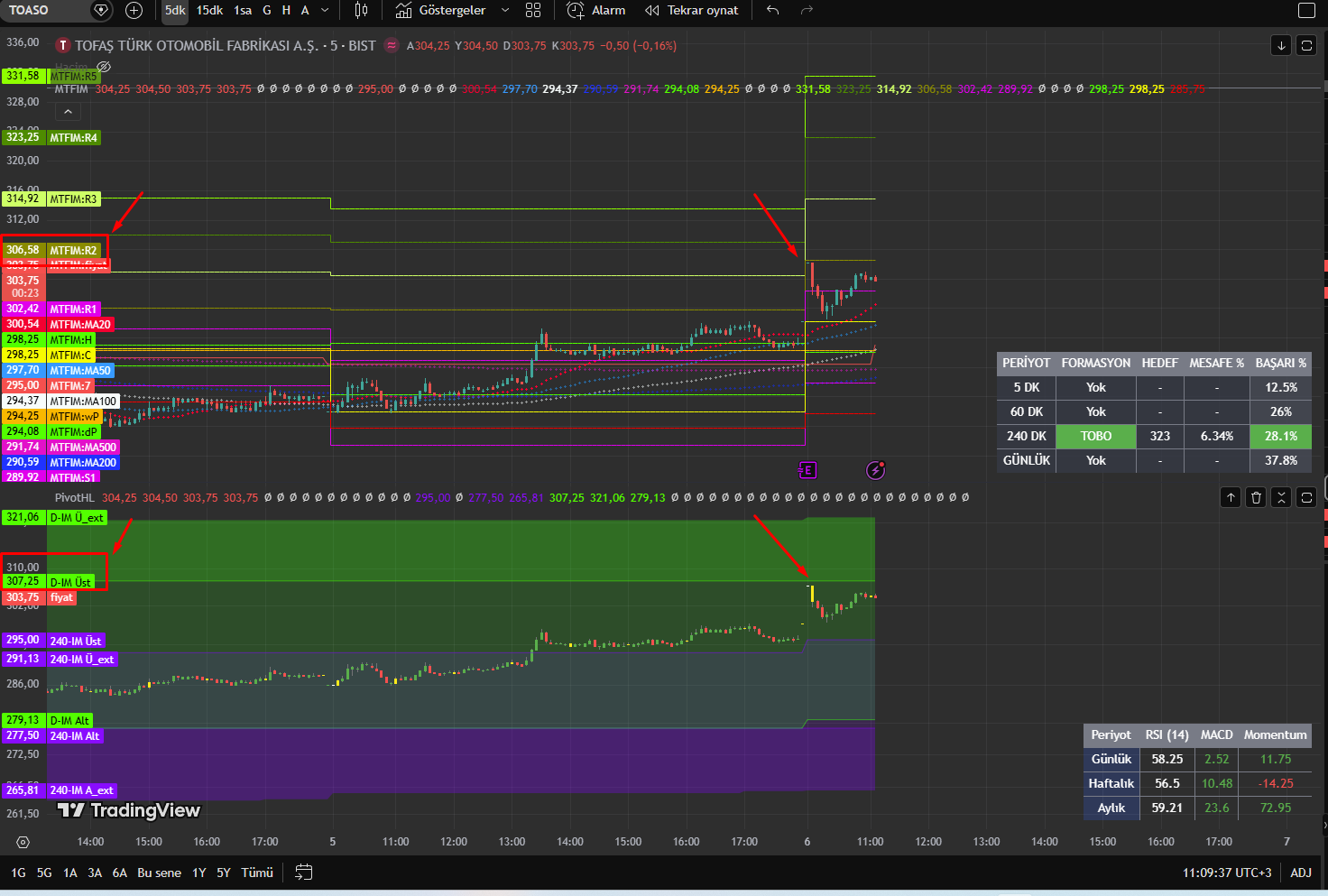
Task: Click the purple E earnings marker
Action: click(x=807, y=470)
